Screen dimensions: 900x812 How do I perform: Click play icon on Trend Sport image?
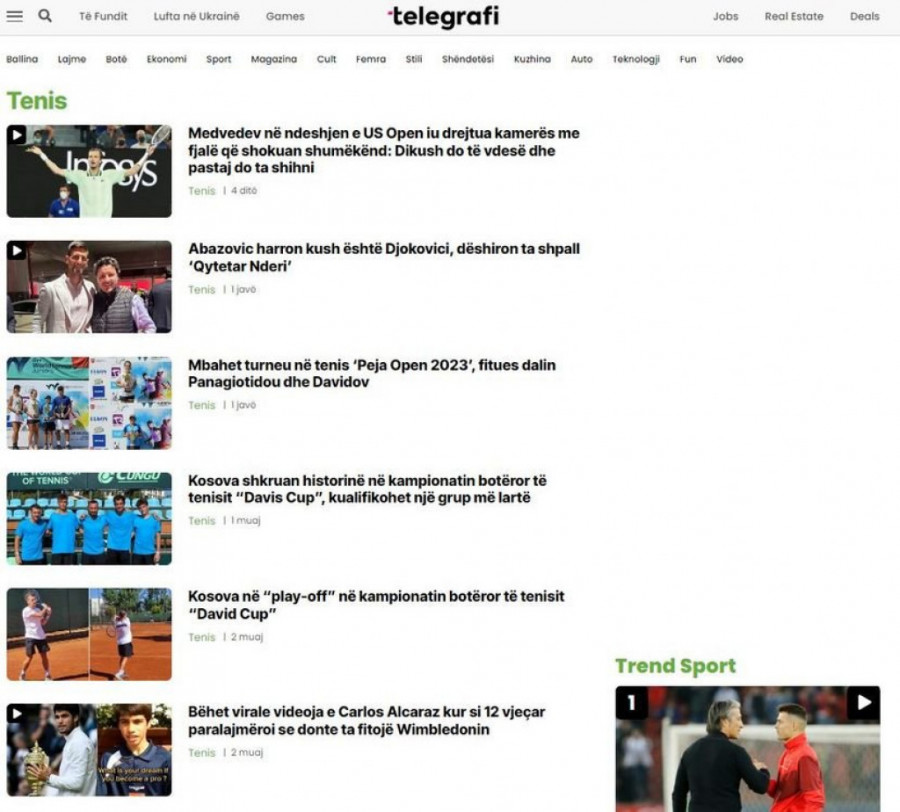click(x=863, y=703)
